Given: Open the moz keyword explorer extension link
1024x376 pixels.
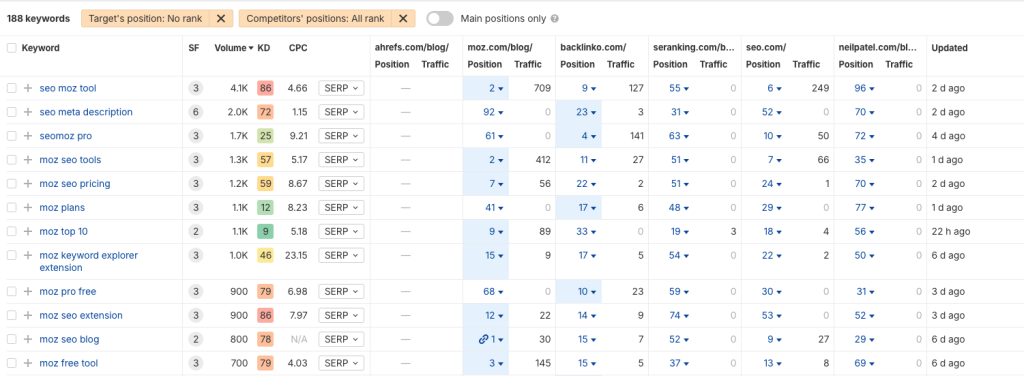Looking at the screenshot, I should point(79,261).
